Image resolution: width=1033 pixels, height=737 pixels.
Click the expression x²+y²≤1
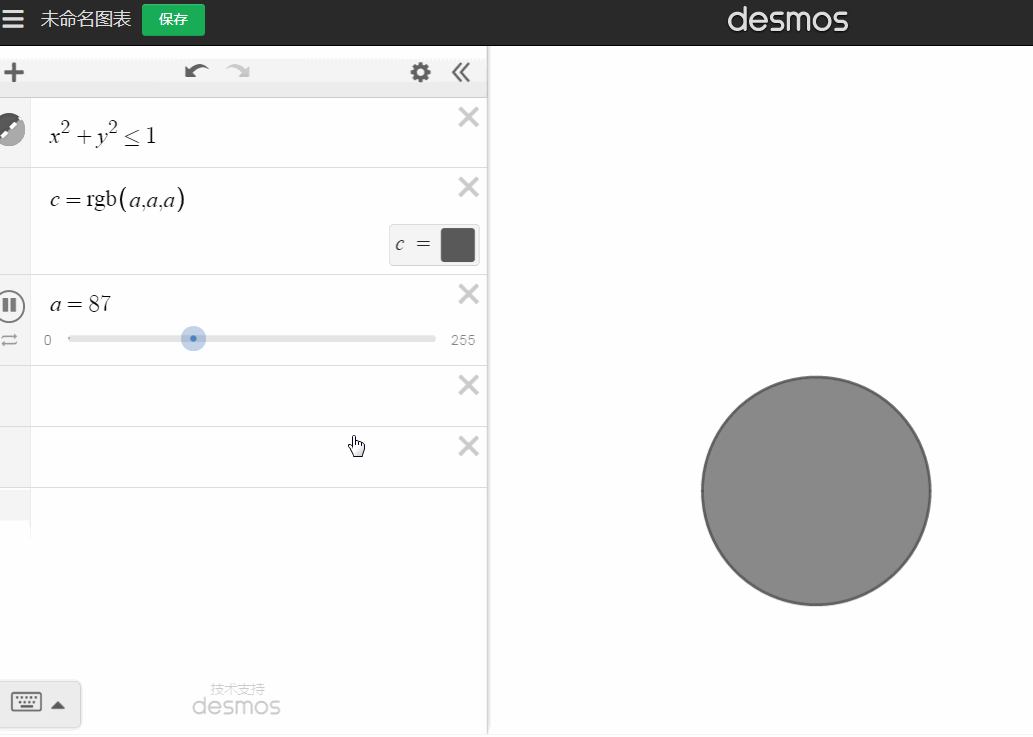103,134
